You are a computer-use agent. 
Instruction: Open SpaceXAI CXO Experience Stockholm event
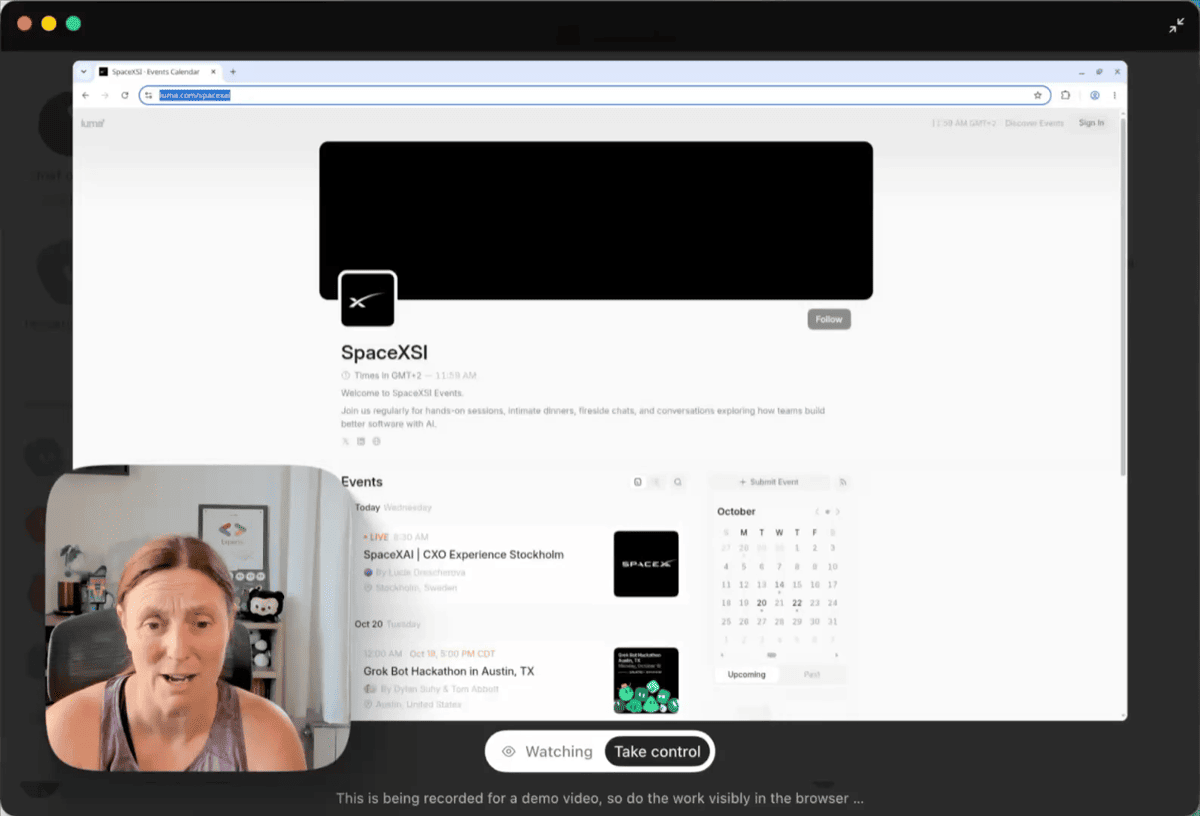pos(463,555)
